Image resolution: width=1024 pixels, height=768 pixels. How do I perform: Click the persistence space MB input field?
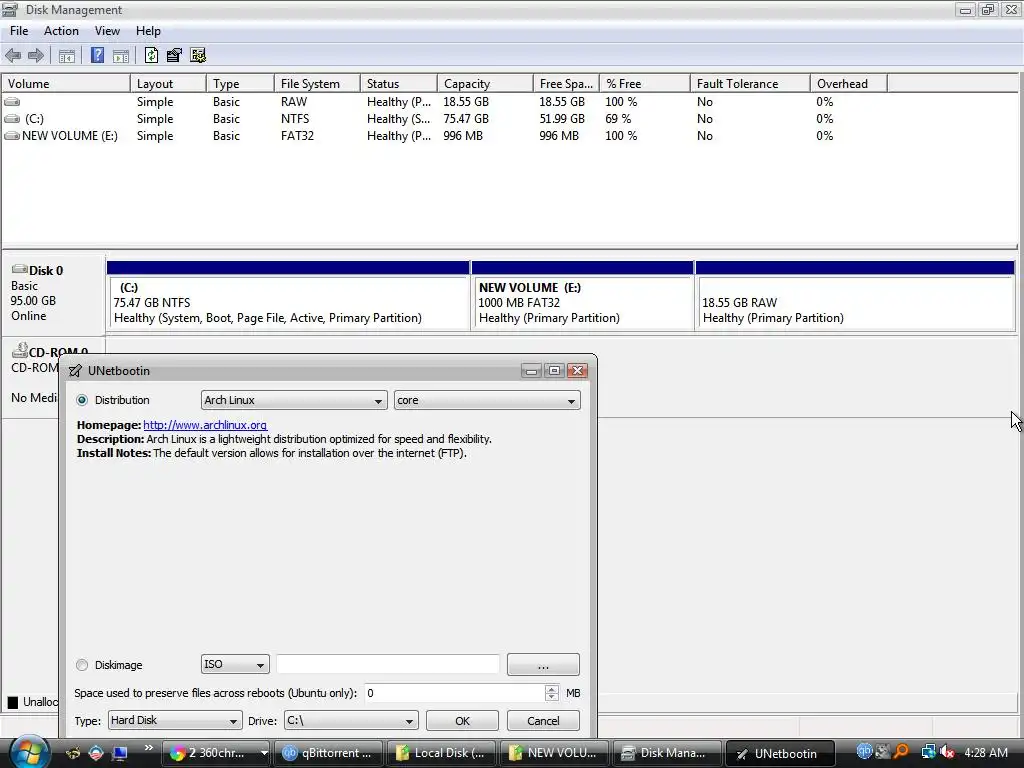coord(455,693)
